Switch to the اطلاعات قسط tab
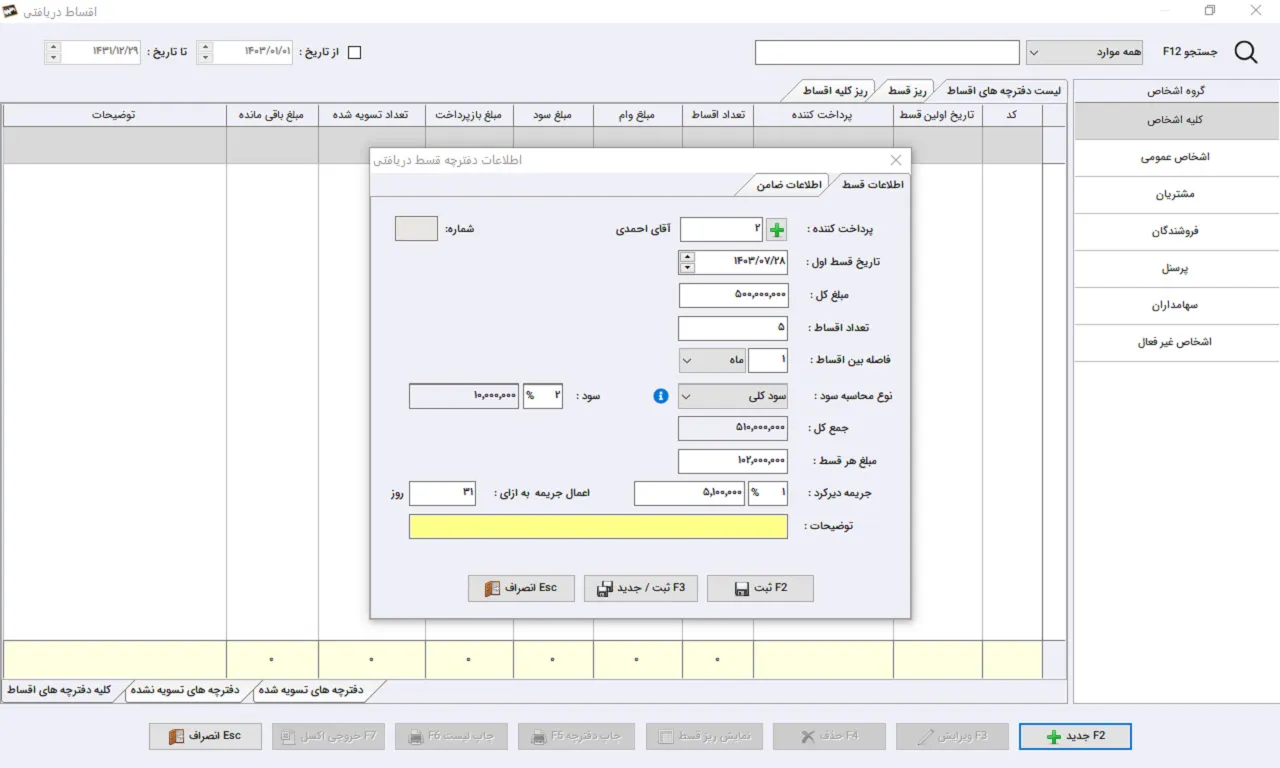 point(871,185)
